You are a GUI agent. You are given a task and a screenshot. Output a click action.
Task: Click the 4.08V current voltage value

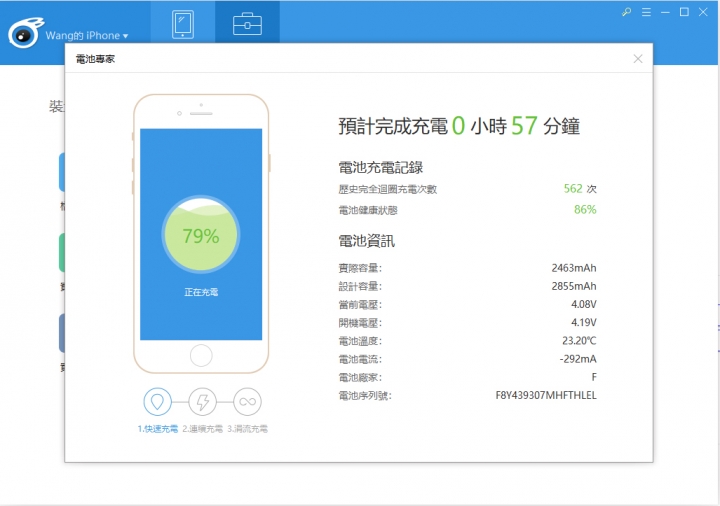(x=584, y=304)
